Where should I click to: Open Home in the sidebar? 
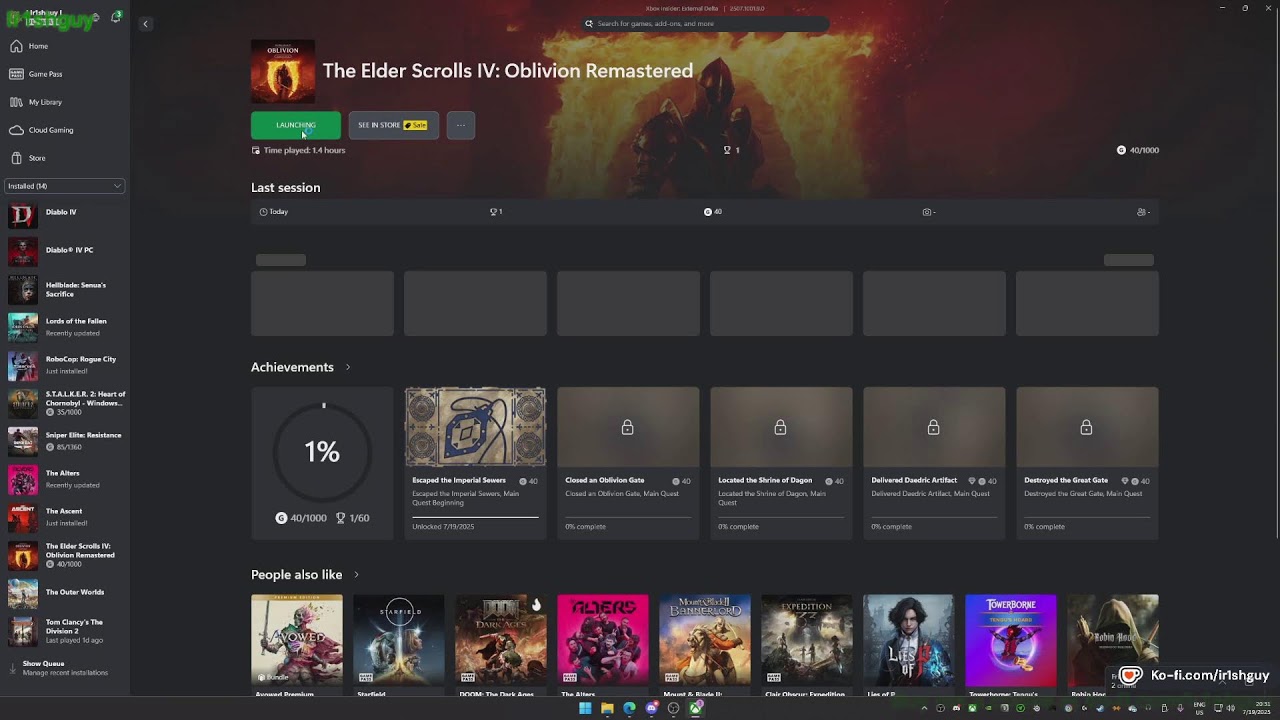[65, 46]
